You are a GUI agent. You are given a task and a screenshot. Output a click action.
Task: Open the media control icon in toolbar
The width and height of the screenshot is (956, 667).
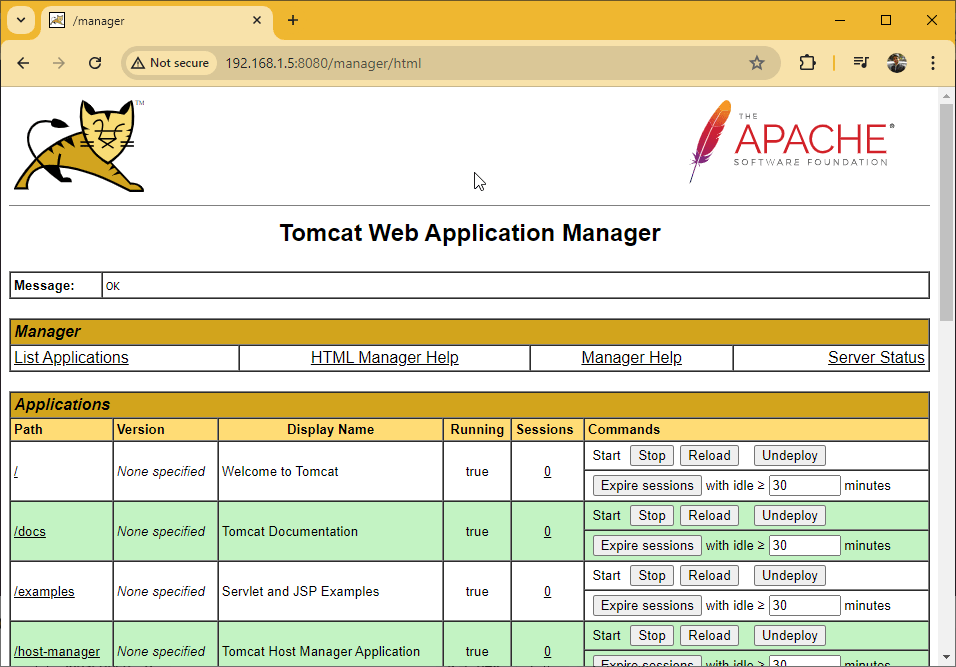[861, 63]
